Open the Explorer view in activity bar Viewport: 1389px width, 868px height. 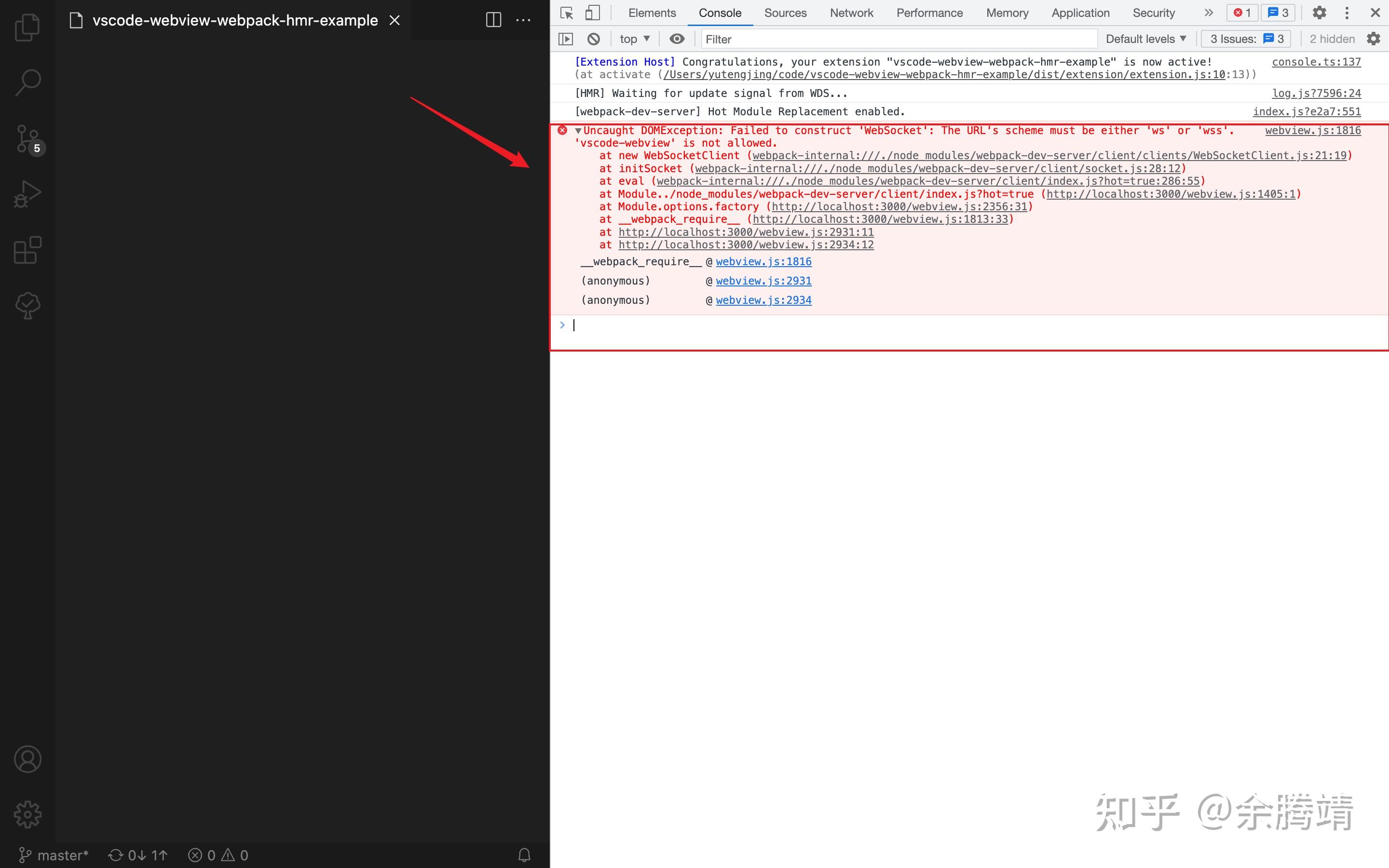click(27, 27)
